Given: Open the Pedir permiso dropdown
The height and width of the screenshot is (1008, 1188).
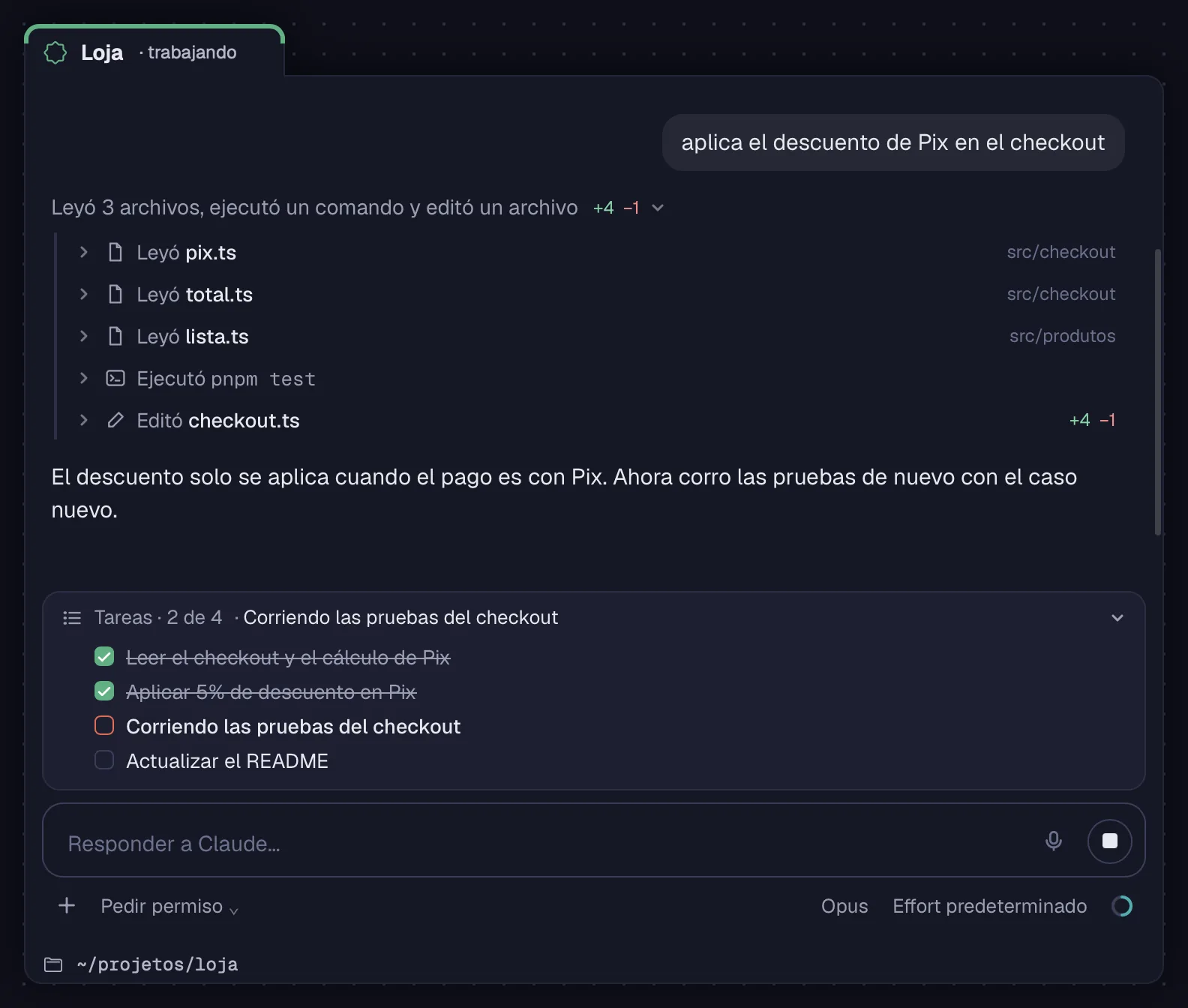Looking at the screenshot, I should click(169, 907).
